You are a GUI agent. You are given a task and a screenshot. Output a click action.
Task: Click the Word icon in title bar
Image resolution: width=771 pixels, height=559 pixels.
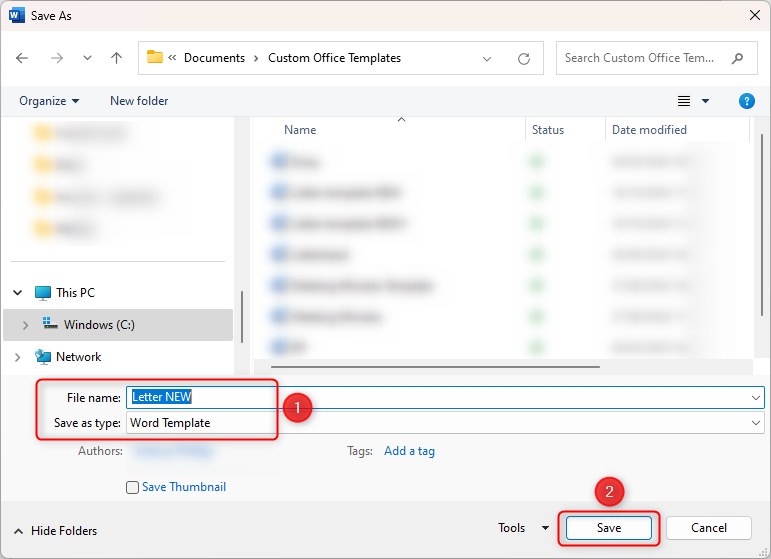pyautogui.click(x=16, y=15)
